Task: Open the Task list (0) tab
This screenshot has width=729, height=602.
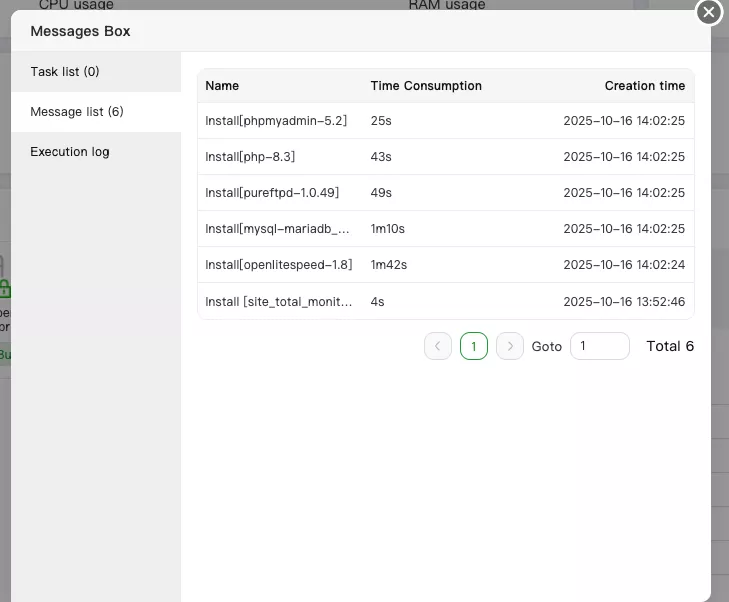Action: point(65,72)
